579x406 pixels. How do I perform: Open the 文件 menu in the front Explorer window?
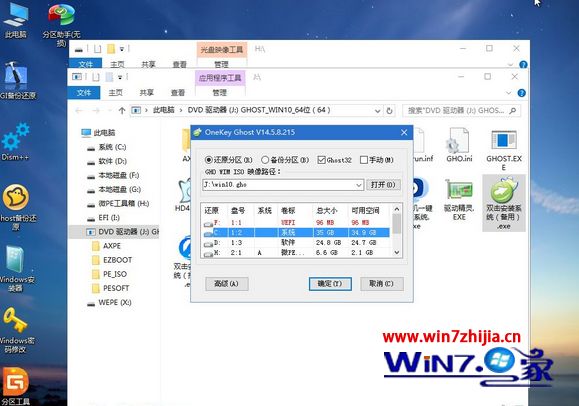(x=84, y=92)
